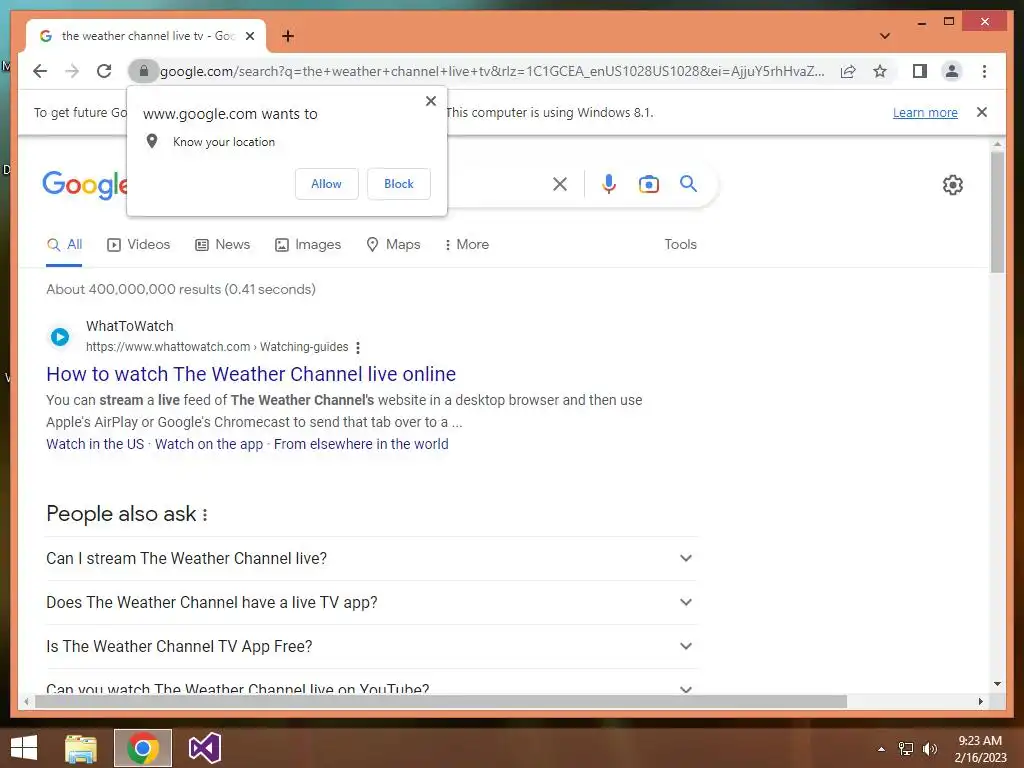Open the More search options menu
This screenshot has height=768, width=1024.
466,244
